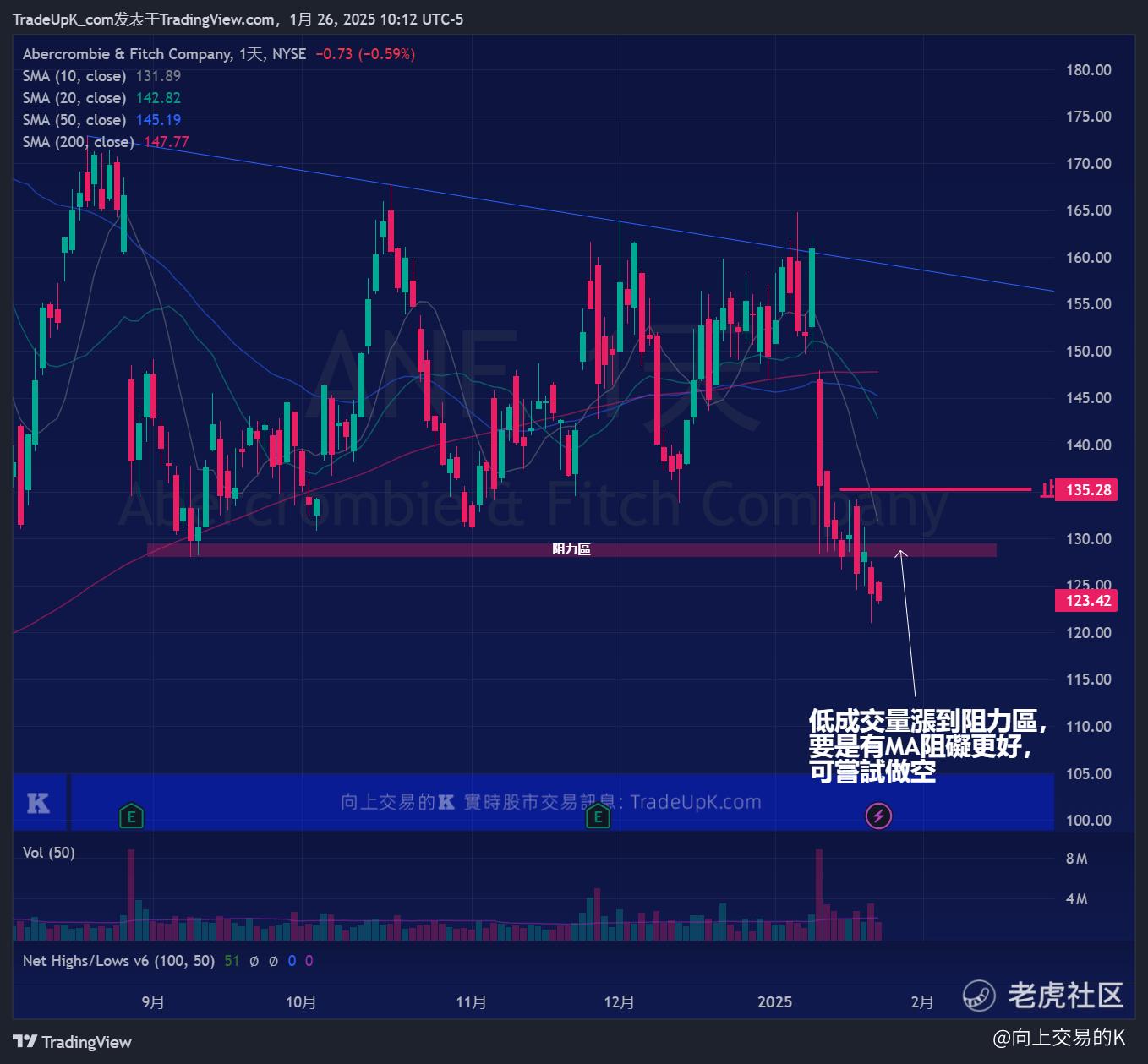Click the 140.00 price axis label
1148x1064 pixels.
pos(1089,445)
